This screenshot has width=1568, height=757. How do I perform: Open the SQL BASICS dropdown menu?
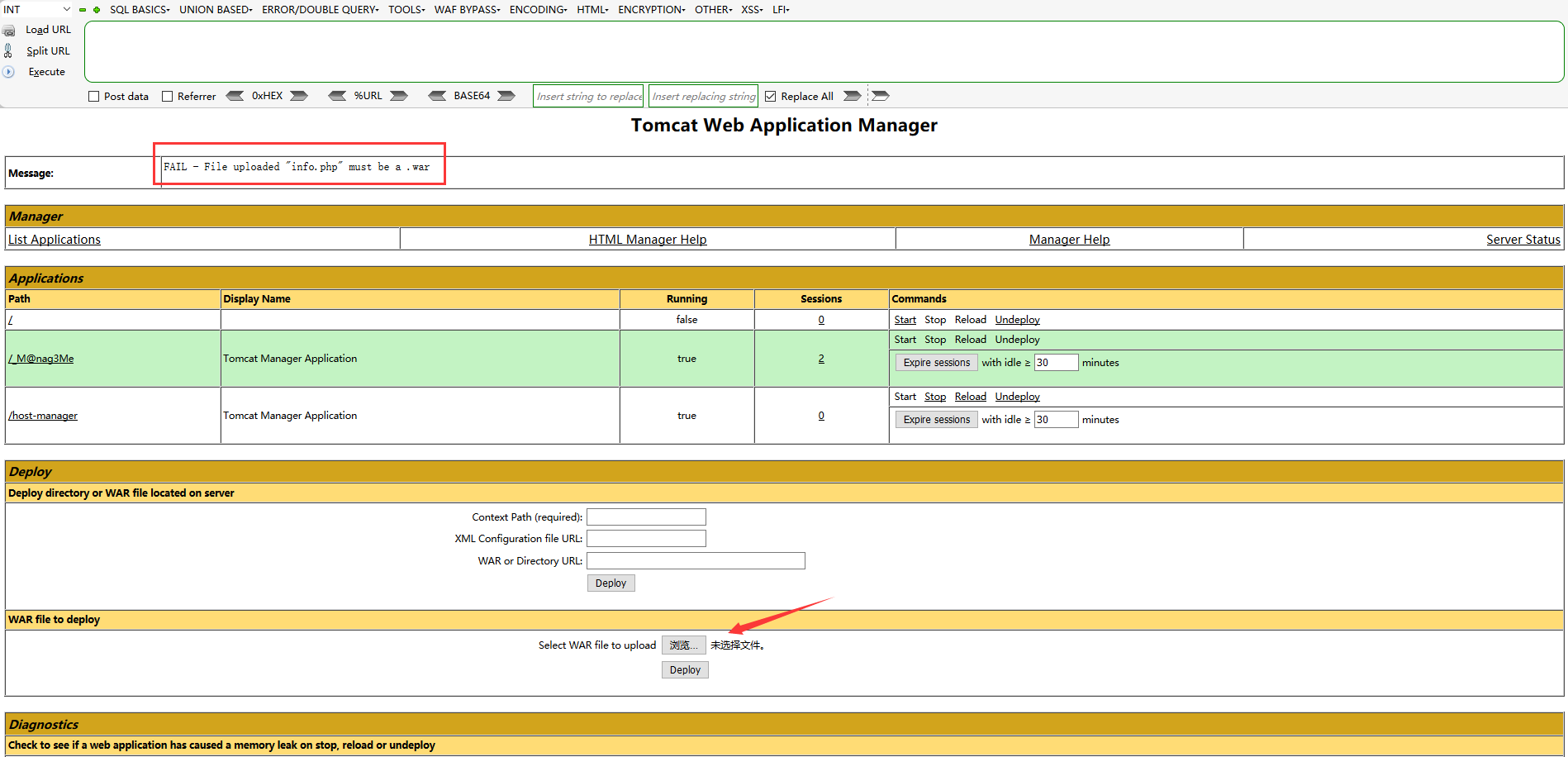140,10
